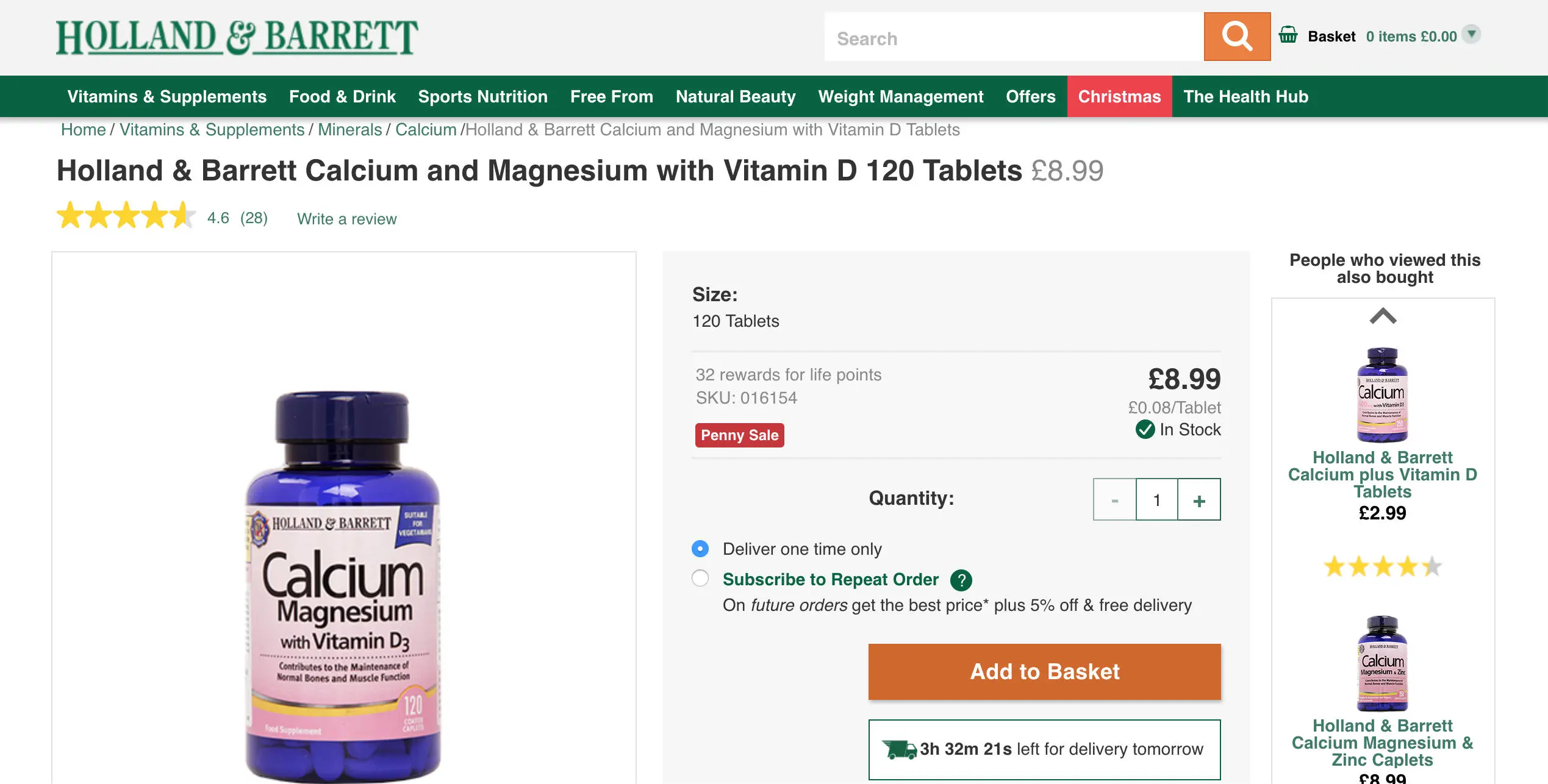
Task: Click the Calcium breadcrumb link
Action: click(426, 130)
